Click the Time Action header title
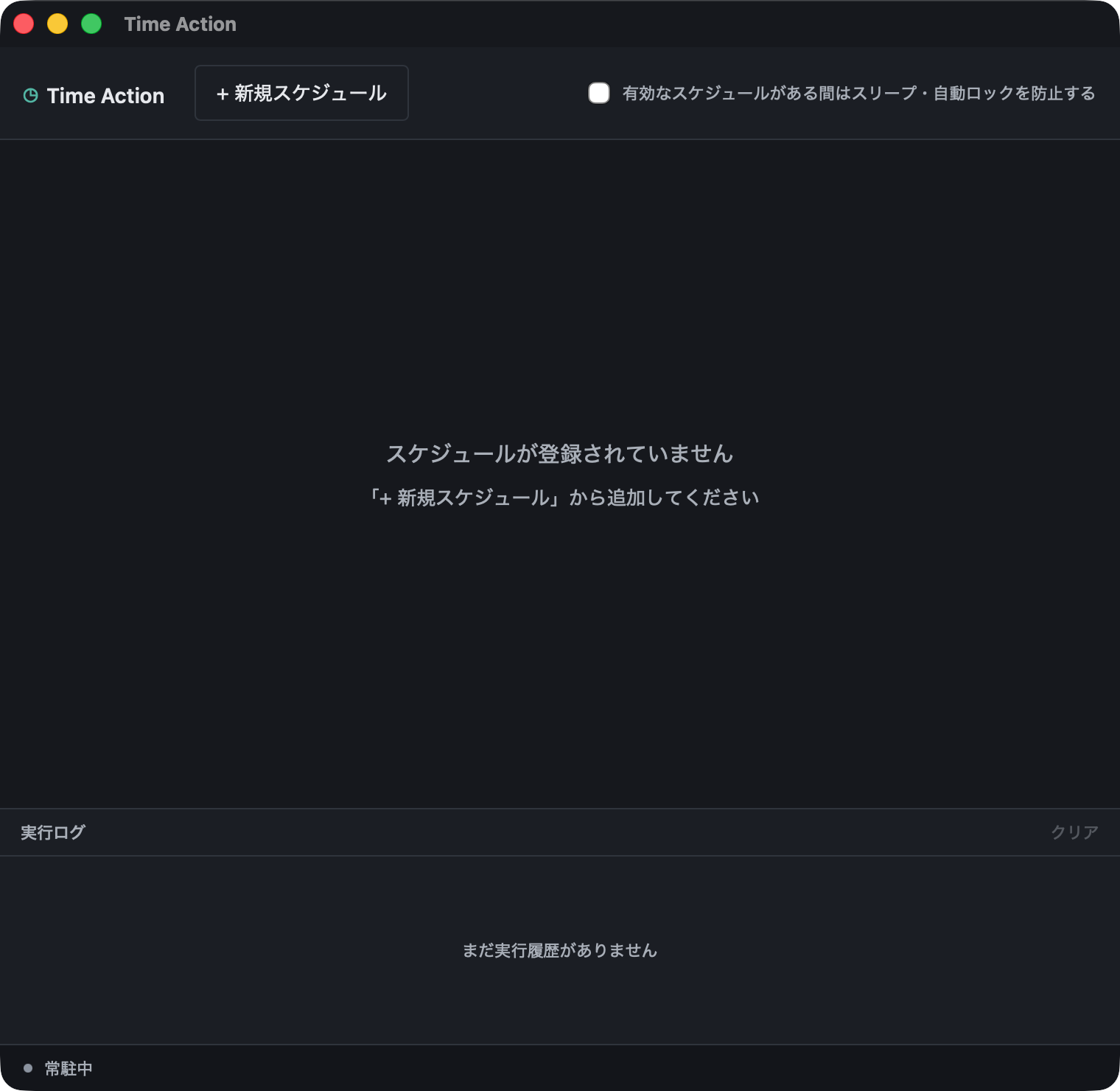Image resolution: width=1120 pixels, height=1091 pixels. (x=105, y=96)
